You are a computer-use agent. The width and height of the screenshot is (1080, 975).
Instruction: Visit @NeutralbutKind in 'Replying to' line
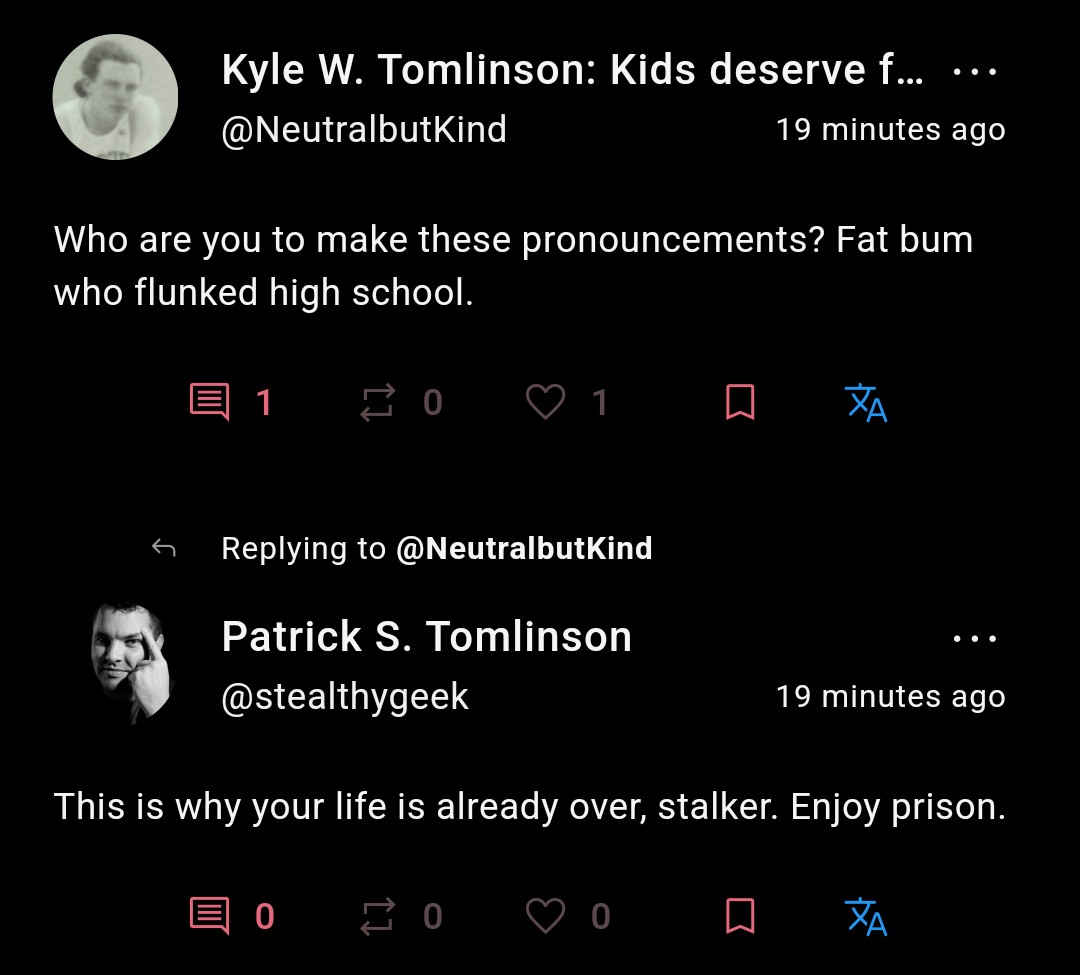(x=524, y=548)
